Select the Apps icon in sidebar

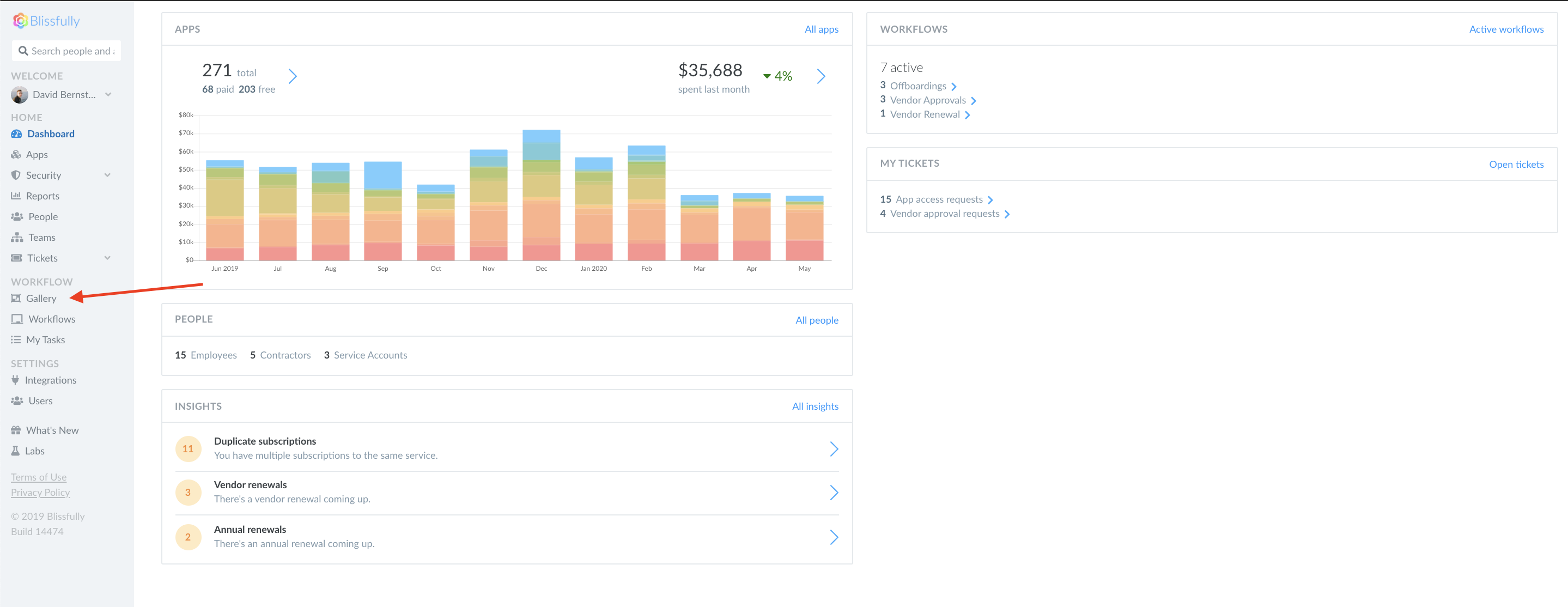pyautogui.click(x=16, y=154)
